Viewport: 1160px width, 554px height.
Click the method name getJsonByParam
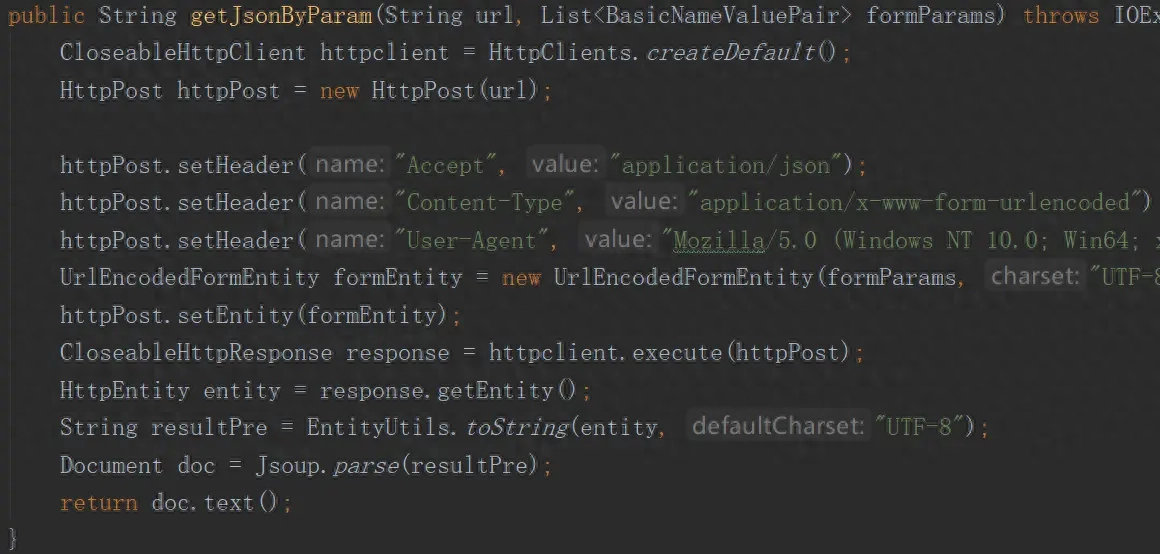281,16
